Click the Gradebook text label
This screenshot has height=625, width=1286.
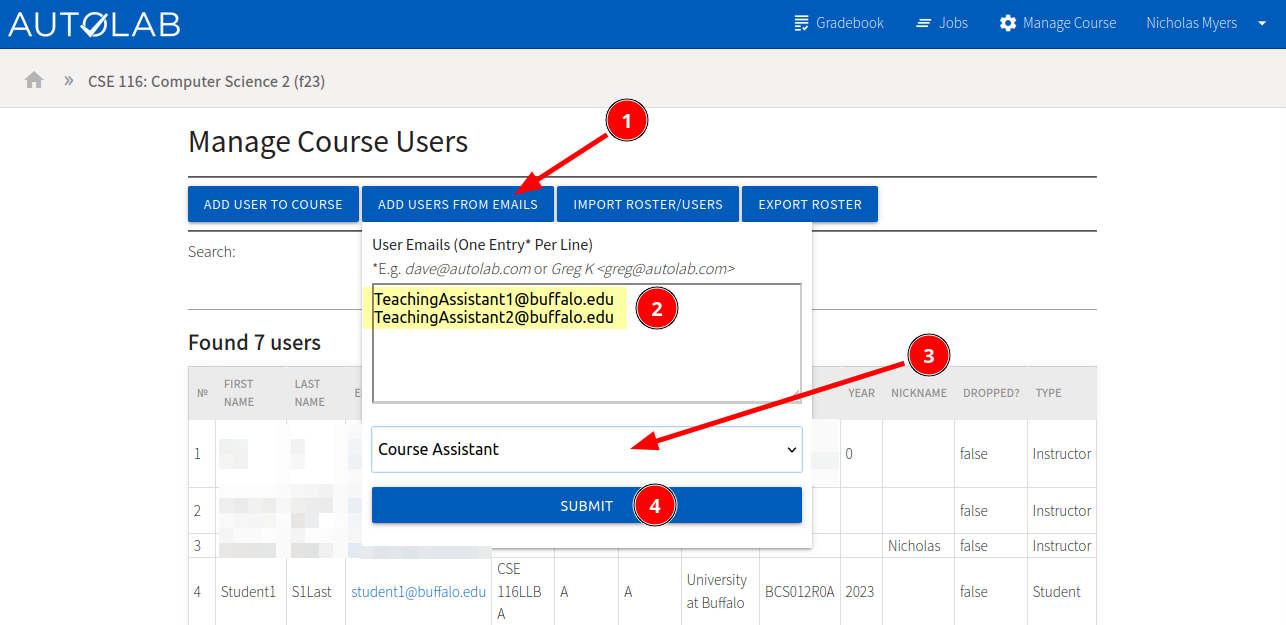850,23
